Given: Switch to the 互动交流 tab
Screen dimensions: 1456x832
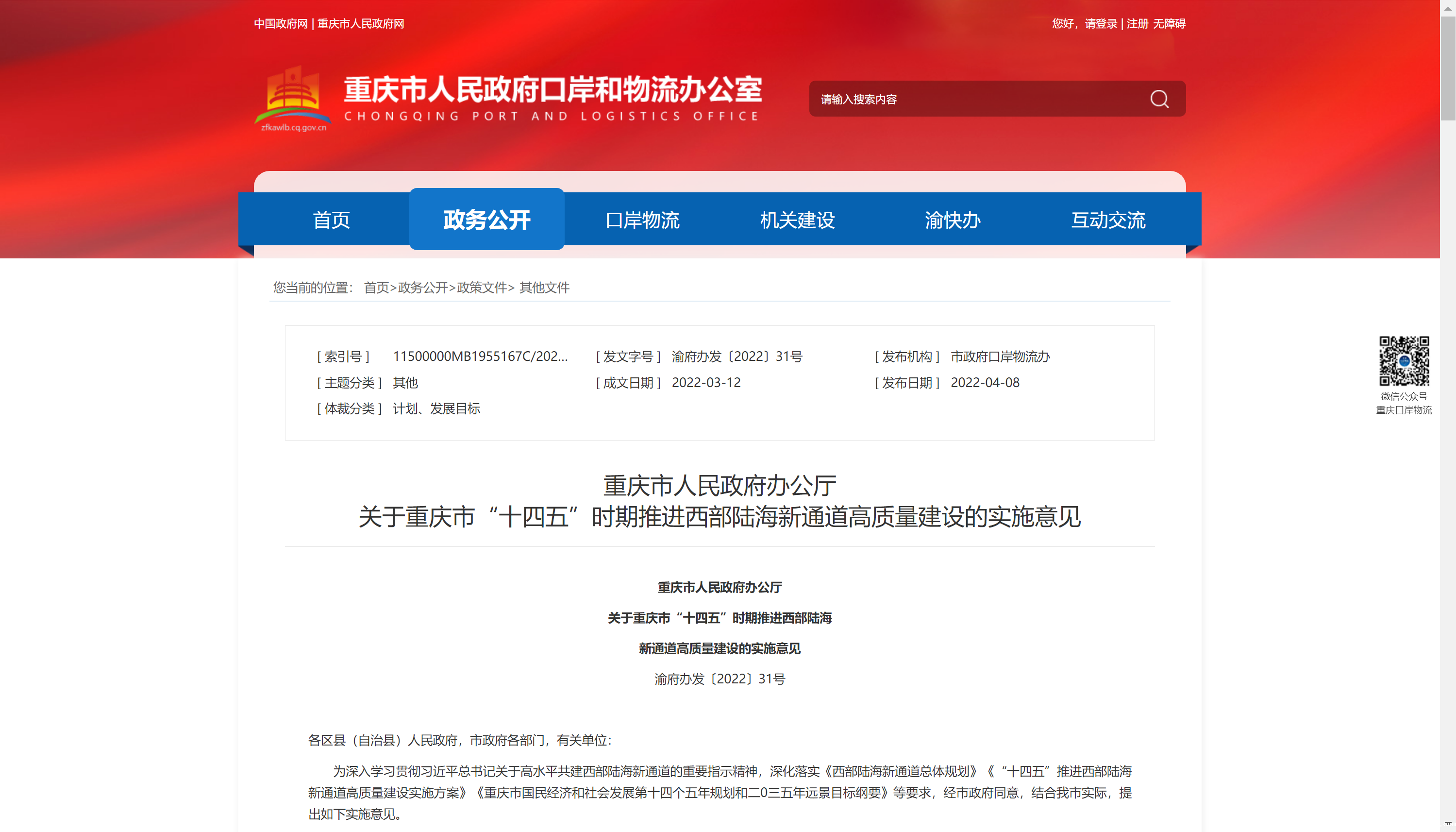Looking at the screenshot, I should (x=1108, y=220).
